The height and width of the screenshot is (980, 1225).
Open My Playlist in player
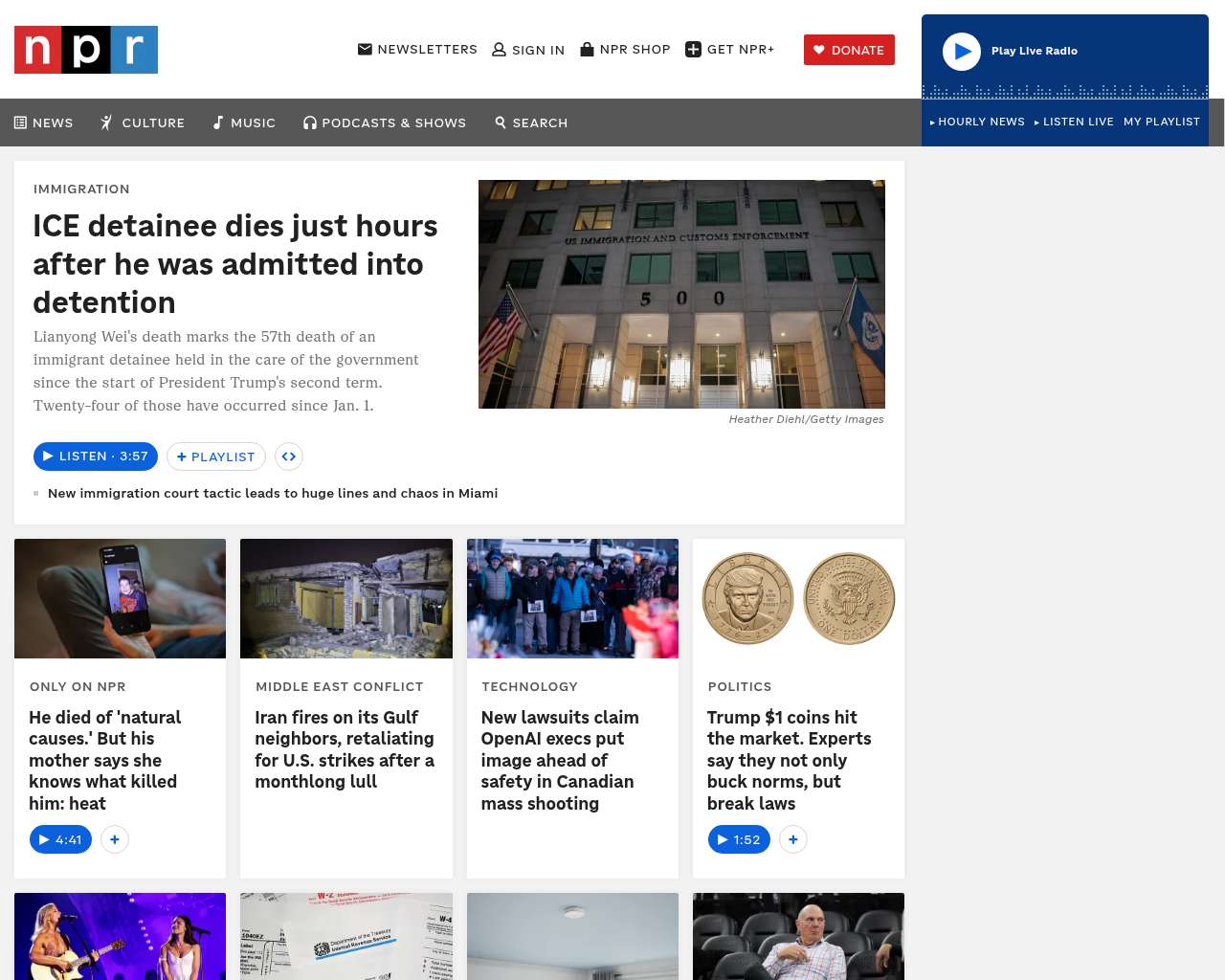click(1162, 122)
